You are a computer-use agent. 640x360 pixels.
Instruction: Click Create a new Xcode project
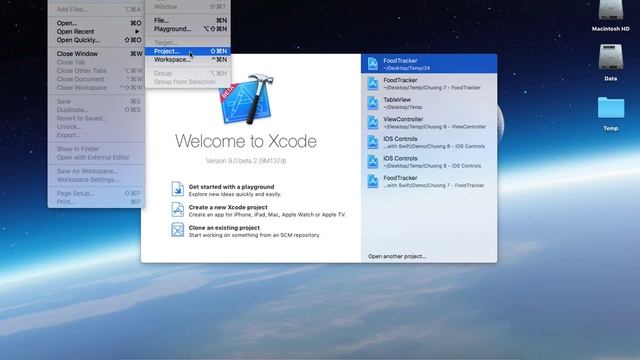(x=228, y=207)
